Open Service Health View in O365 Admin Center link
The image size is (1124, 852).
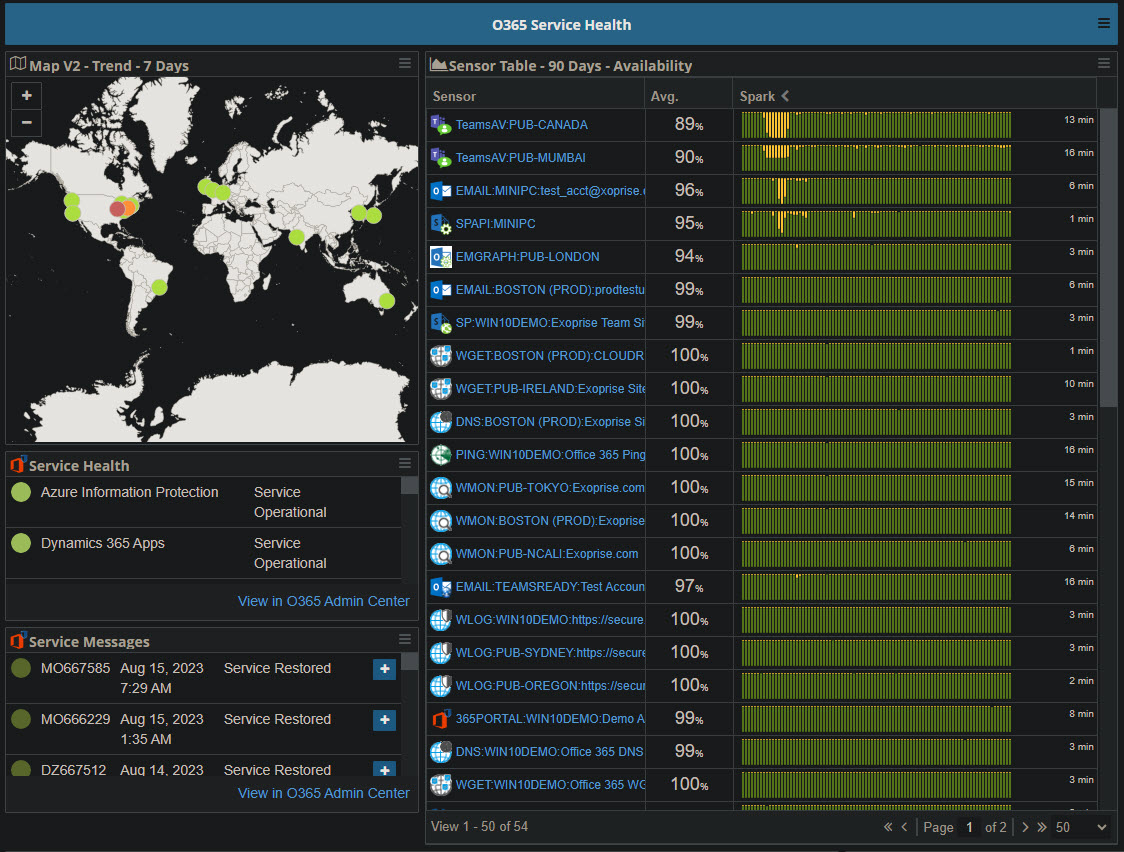tap(323, 601)
